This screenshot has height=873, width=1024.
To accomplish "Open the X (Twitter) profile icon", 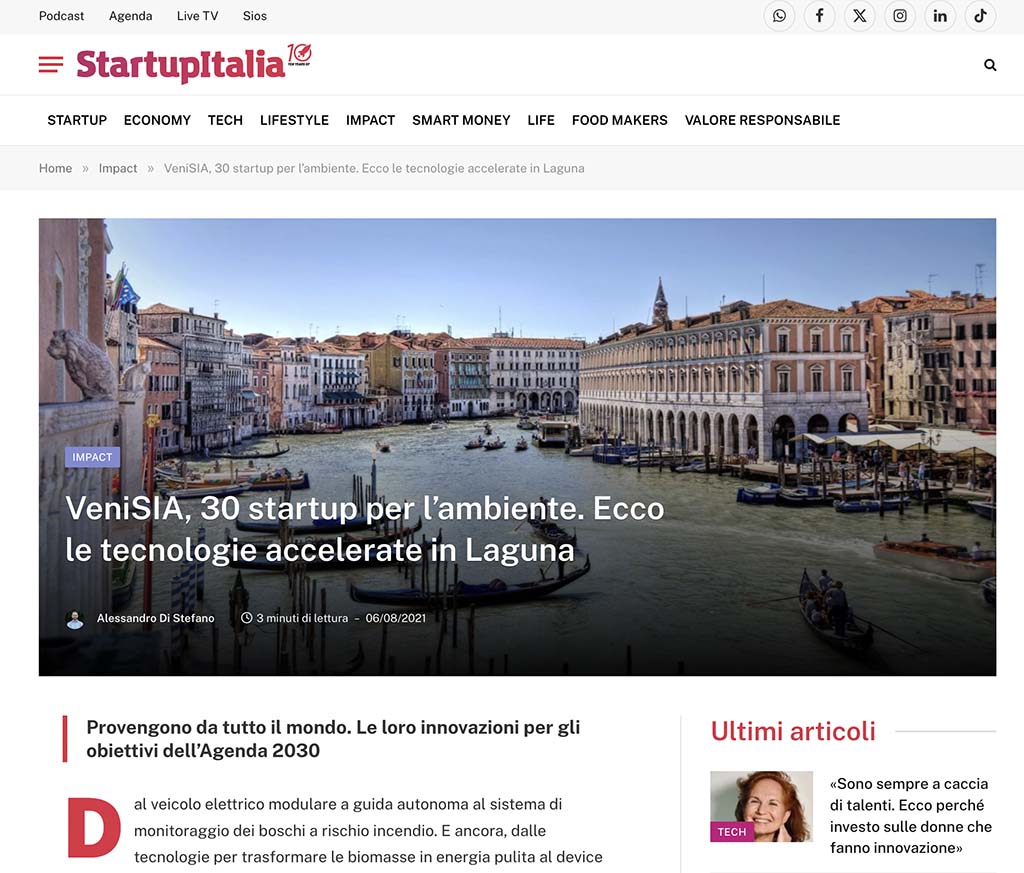I will 859,16.
